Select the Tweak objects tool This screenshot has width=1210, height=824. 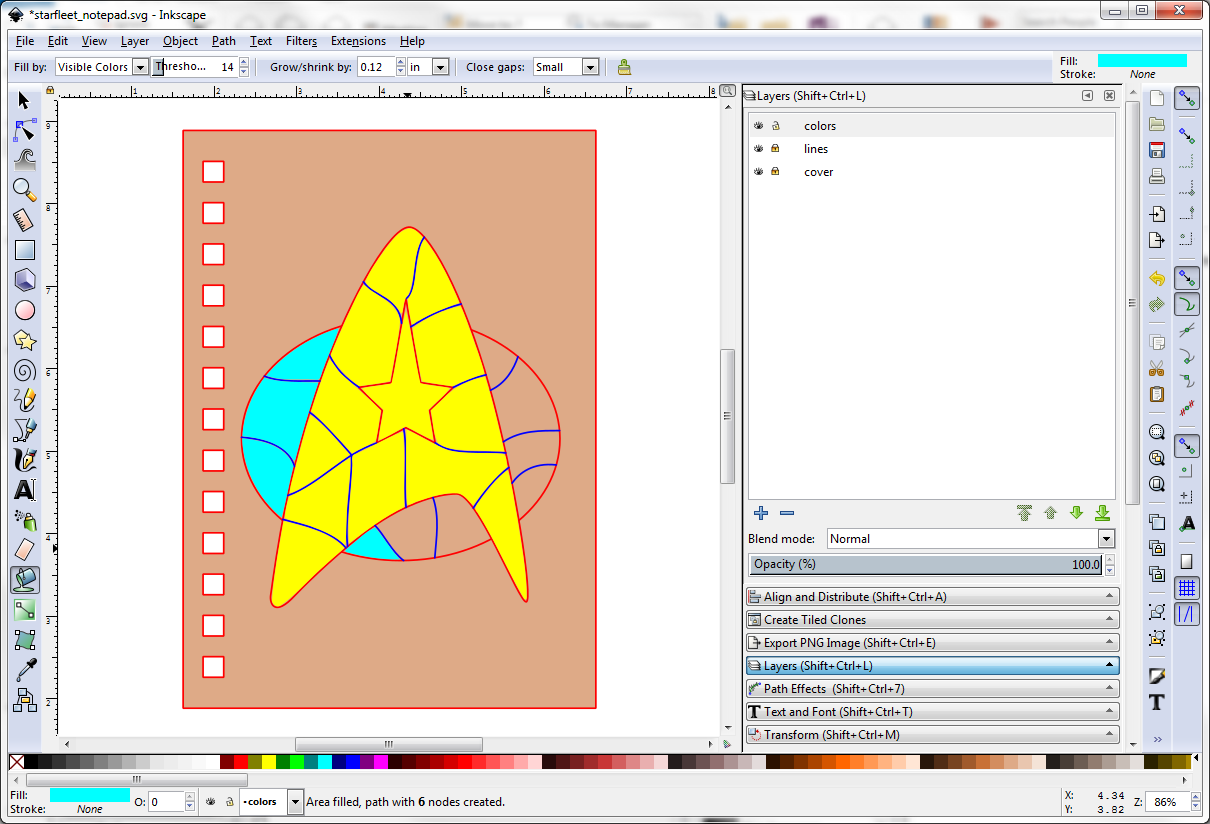(24, 159)
